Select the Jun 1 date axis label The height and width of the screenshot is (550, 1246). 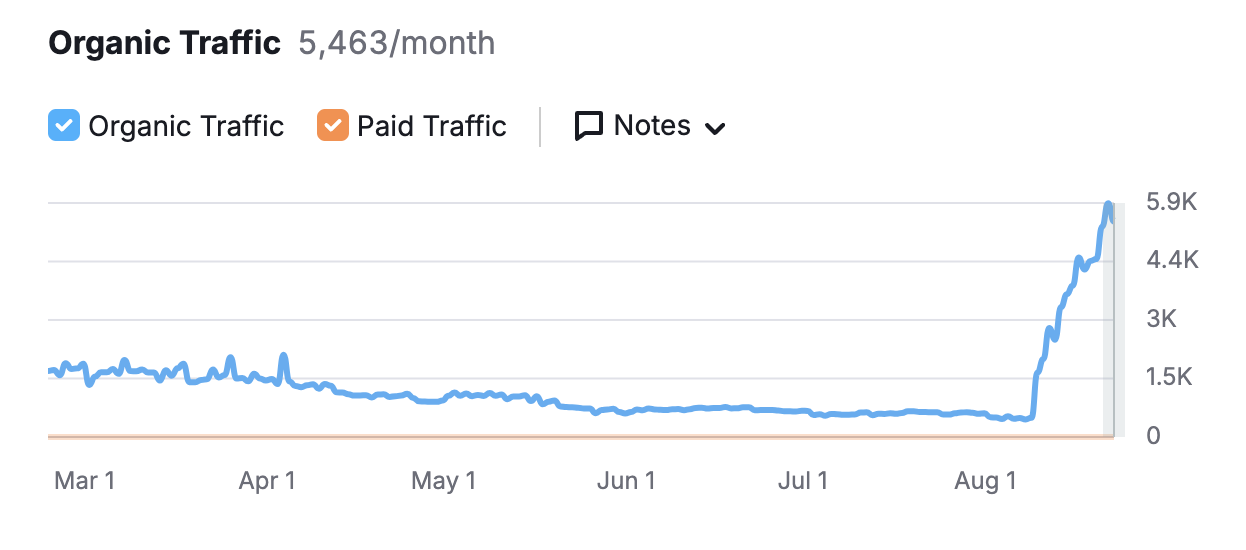click(626, 481)
